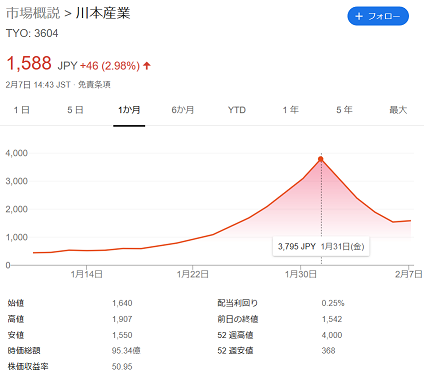
Task: Switch to the YTD tab
Action: point(237,110)
